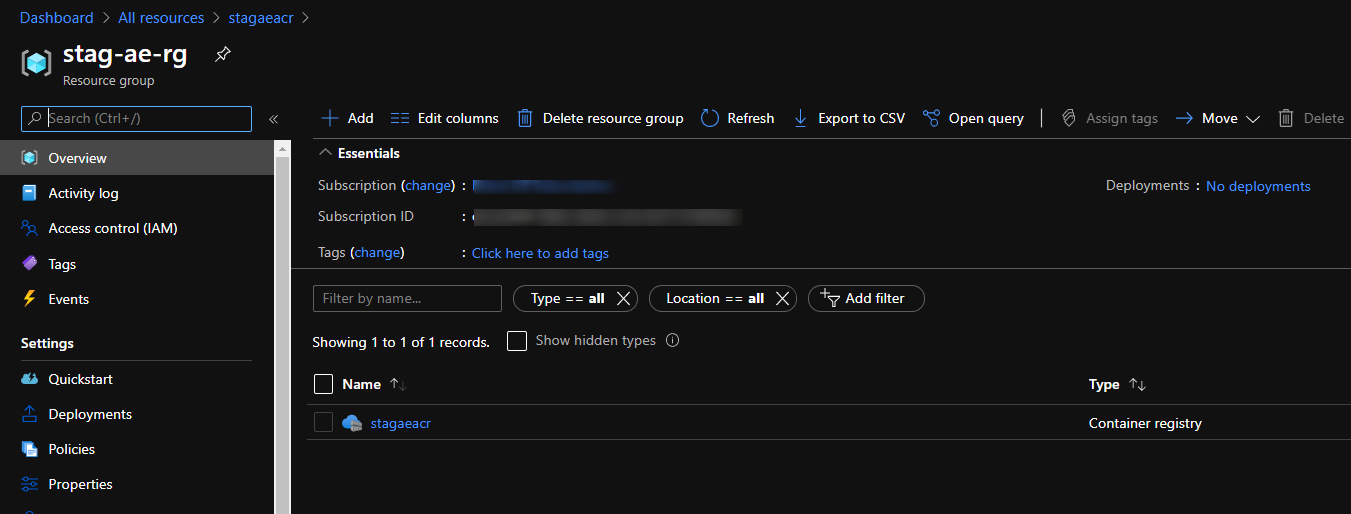Focus the Search (Ctrl+/) field
The height and width of the screenshot is (514, 1351).
click(x=136, y=118)
